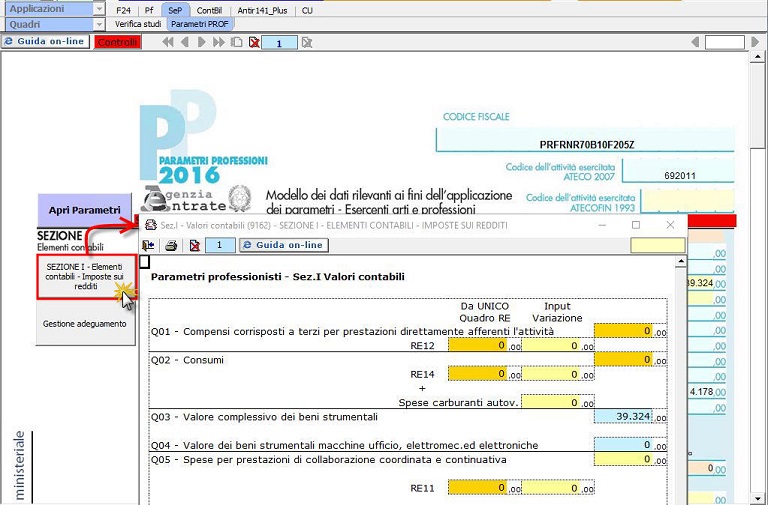Click the exit door icon in Sez.I window

click(x=148, y=245)
